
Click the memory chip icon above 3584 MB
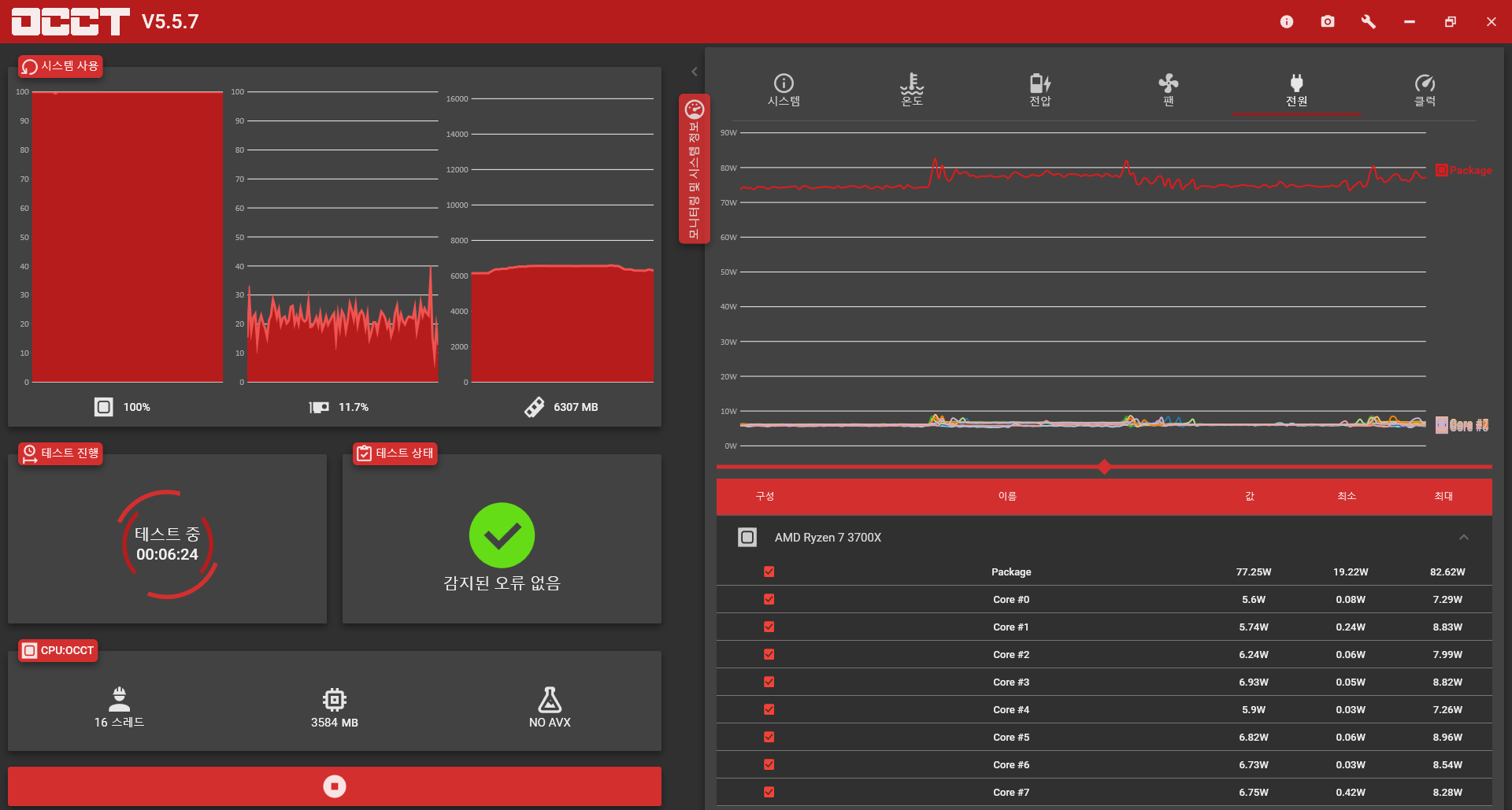click(335, 699)
